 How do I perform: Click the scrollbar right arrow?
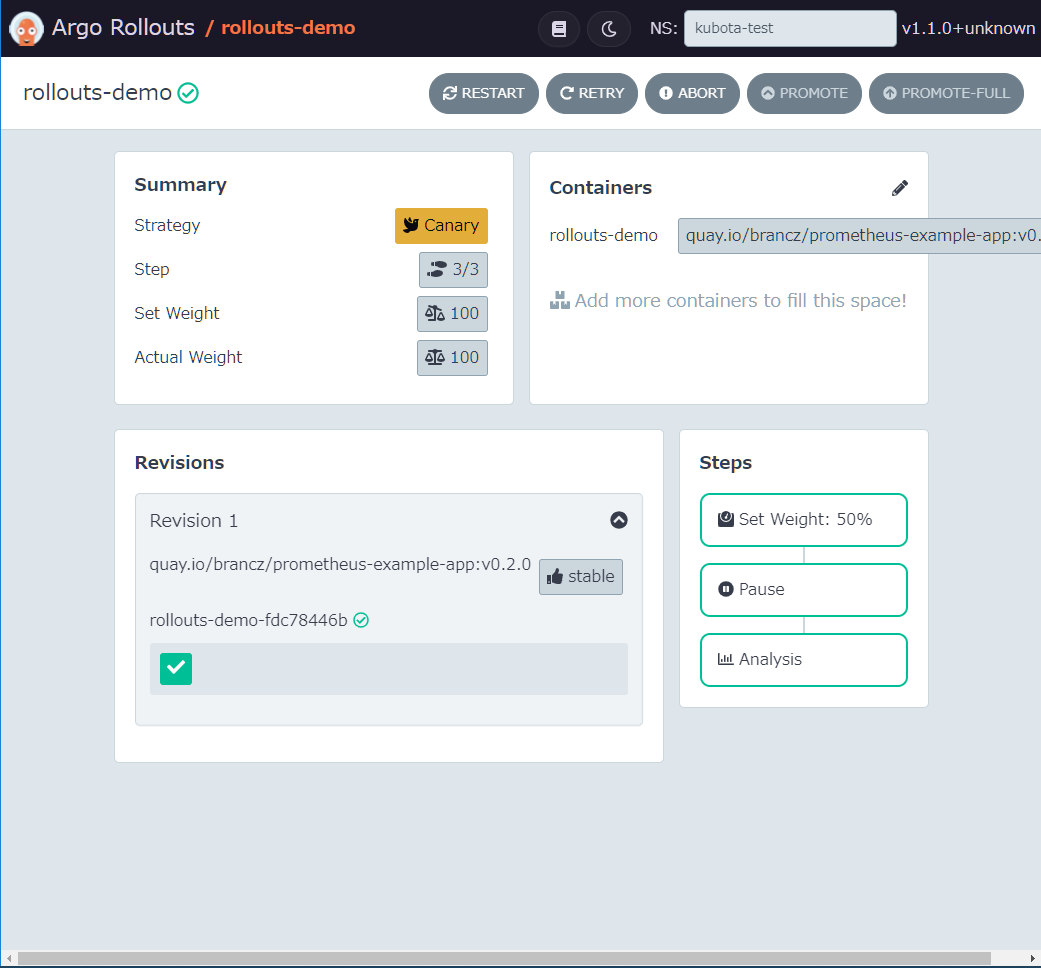tap(1032, 959)
